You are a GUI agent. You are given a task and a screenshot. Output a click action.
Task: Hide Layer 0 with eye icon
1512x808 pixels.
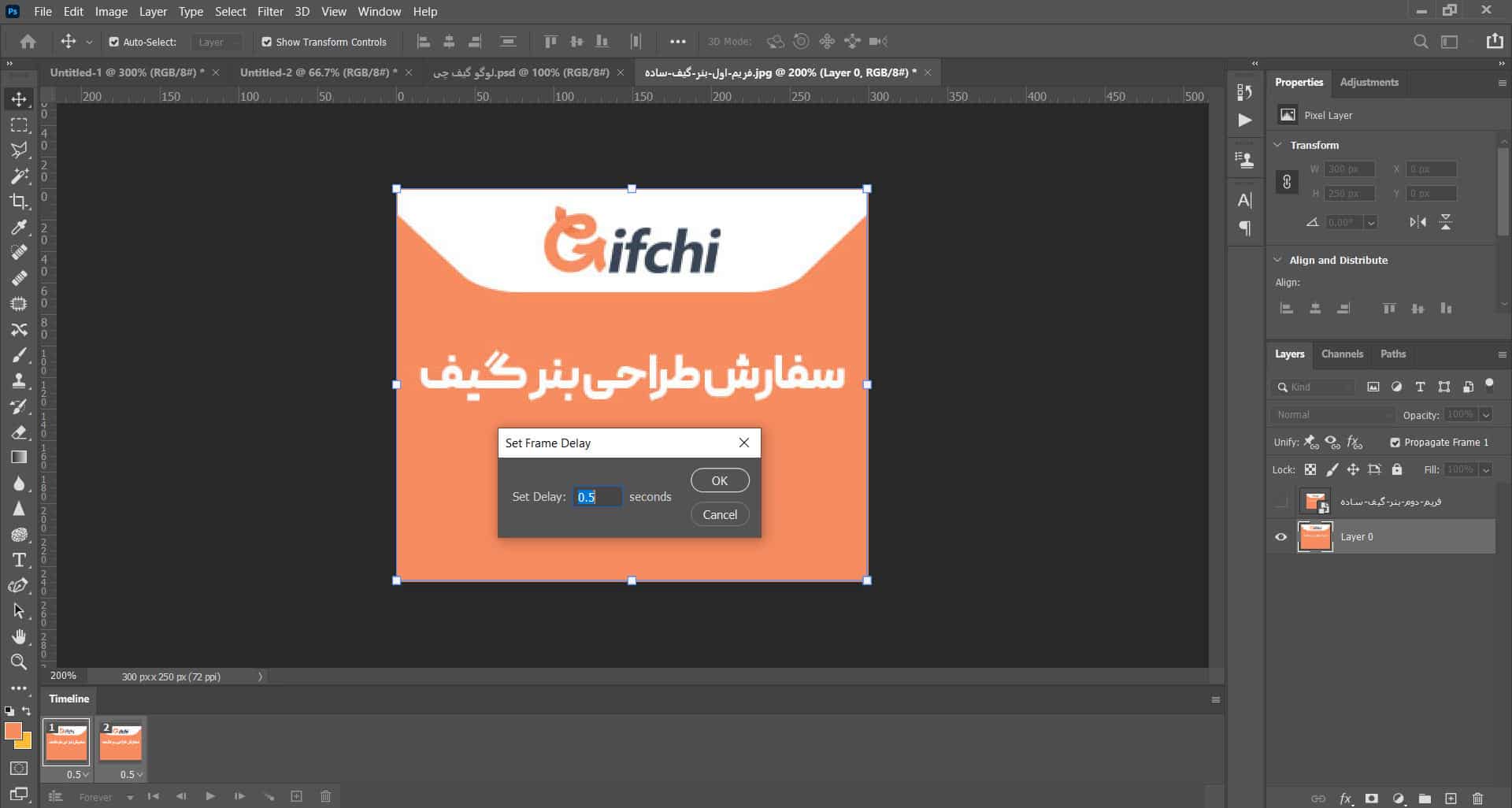(x=1281, y=537)
